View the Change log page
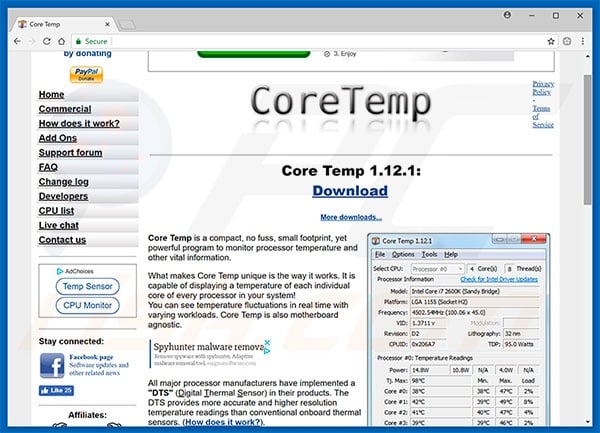The width and height of the screenshot is (600, 433). click(64, 182)
